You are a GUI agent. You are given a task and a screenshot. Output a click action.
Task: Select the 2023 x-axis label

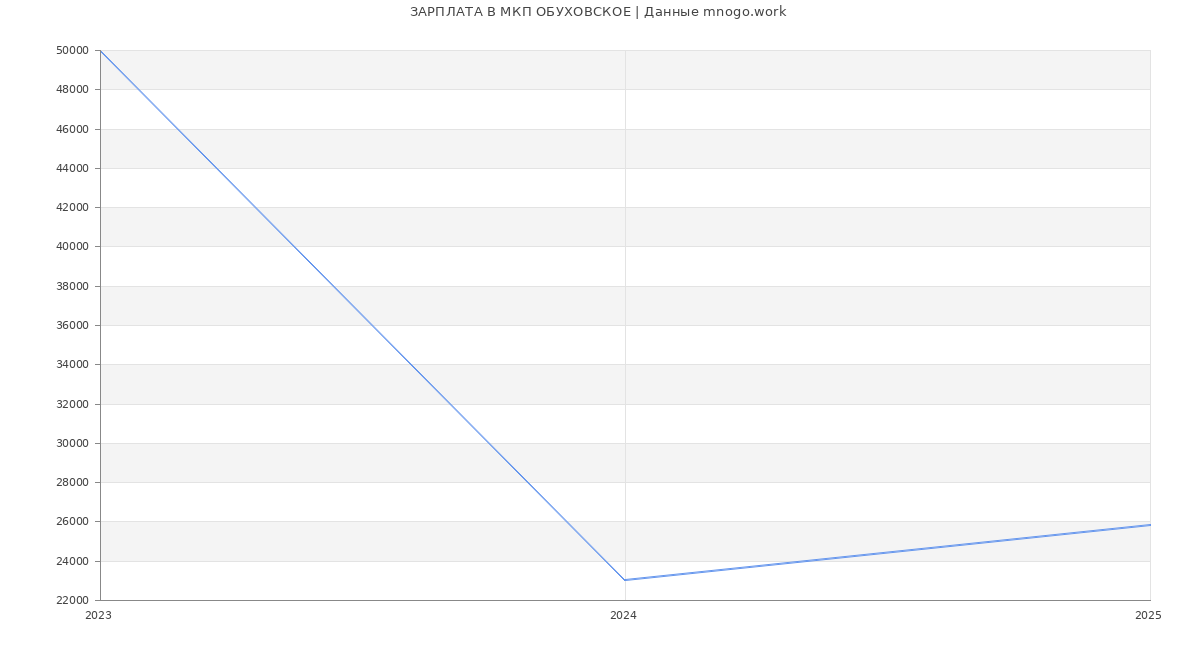[x=99, y=616]
